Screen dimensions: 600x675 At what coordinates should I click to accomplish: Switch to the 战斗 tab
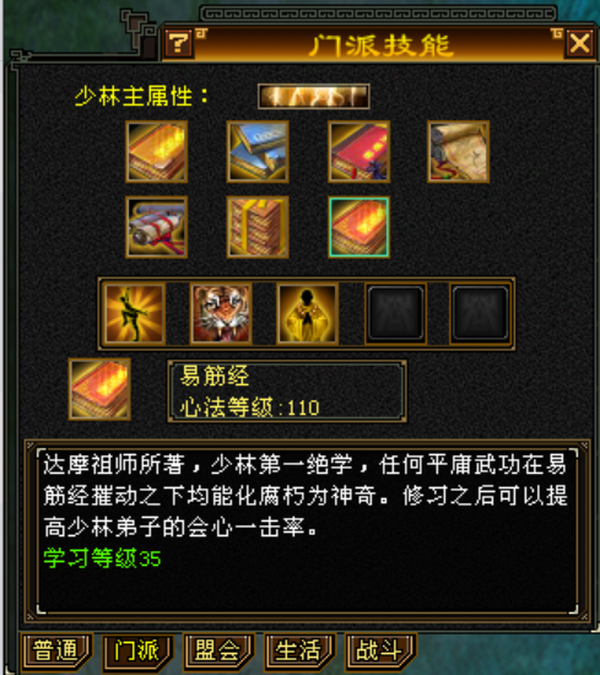click(x=380, y=651)
